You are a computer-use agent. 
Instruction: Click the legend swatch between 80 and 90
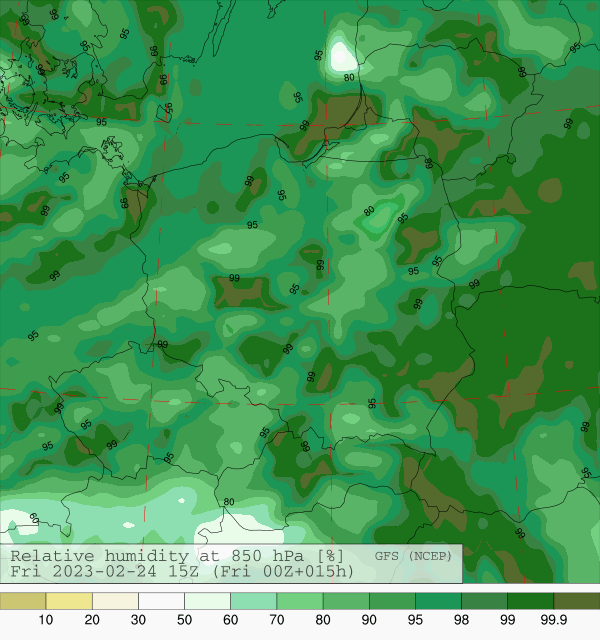coord(346,601)
